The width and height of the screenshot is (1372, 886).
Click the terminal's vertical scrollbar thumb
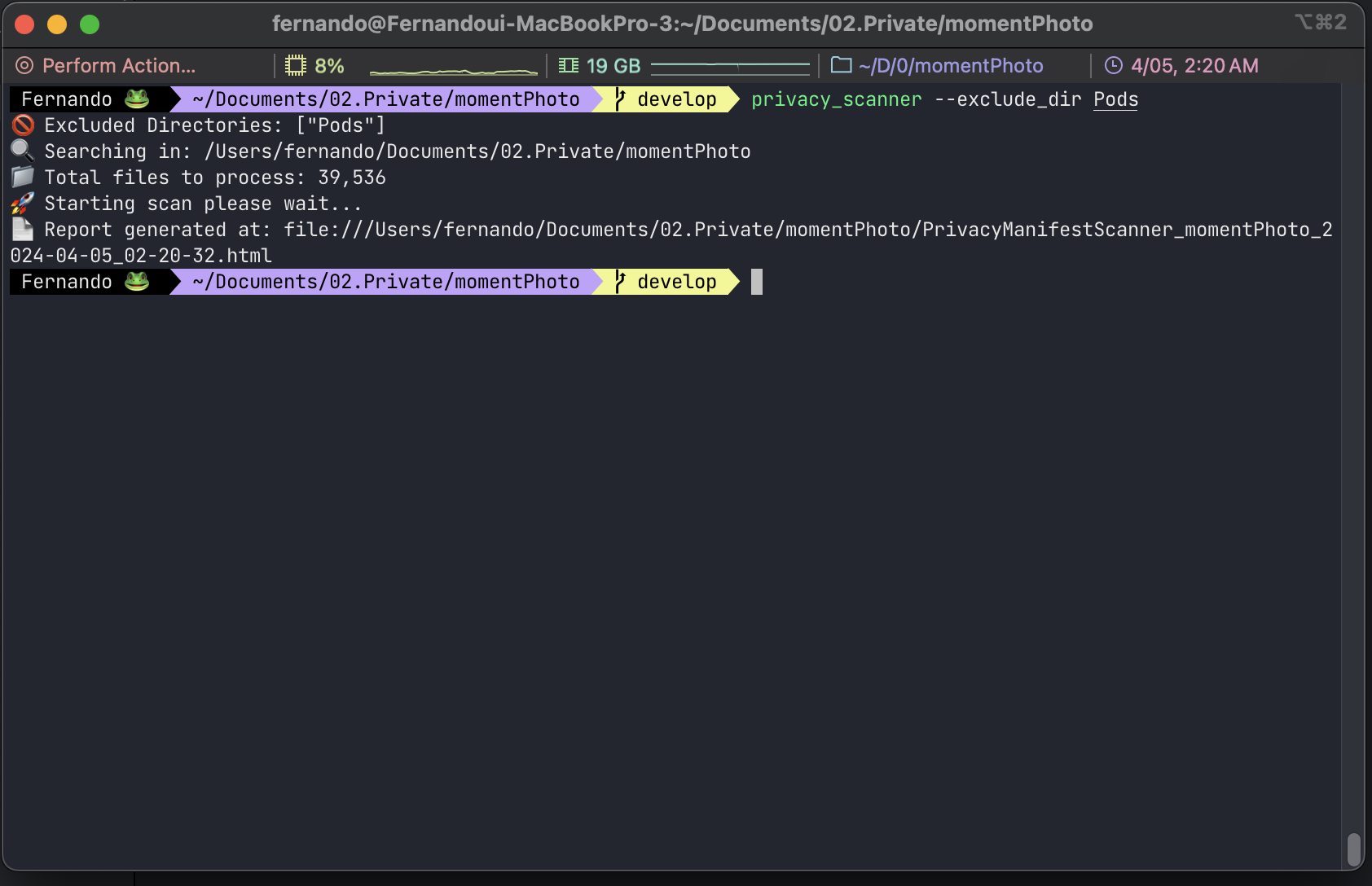[x=1353, y=849]
